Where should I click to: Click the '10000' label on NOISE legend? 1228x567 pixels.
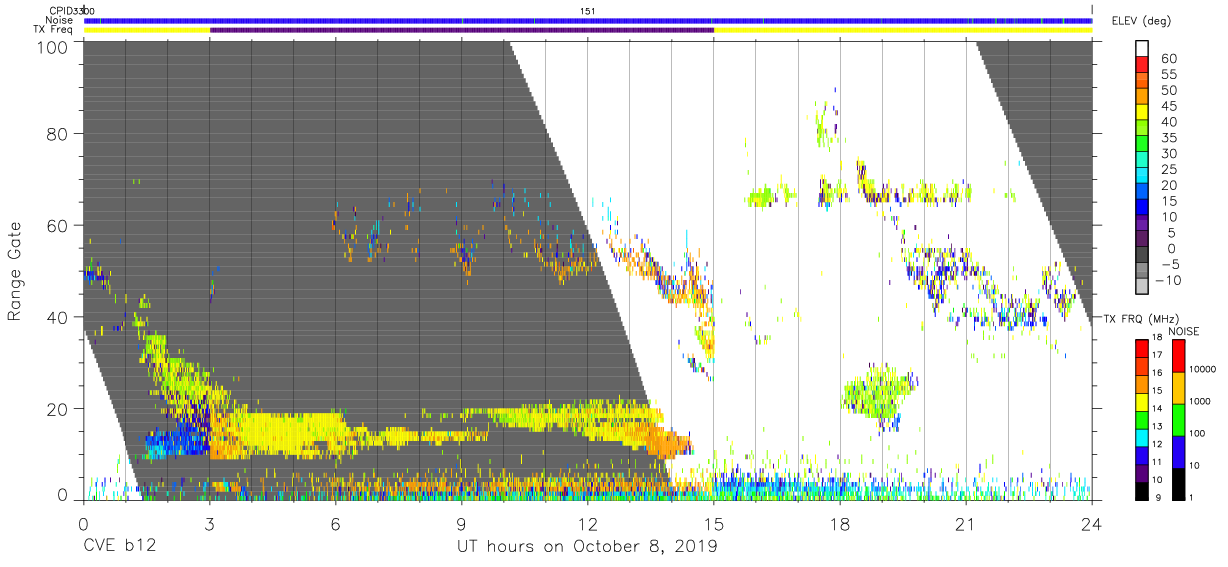click(1203, 370)
